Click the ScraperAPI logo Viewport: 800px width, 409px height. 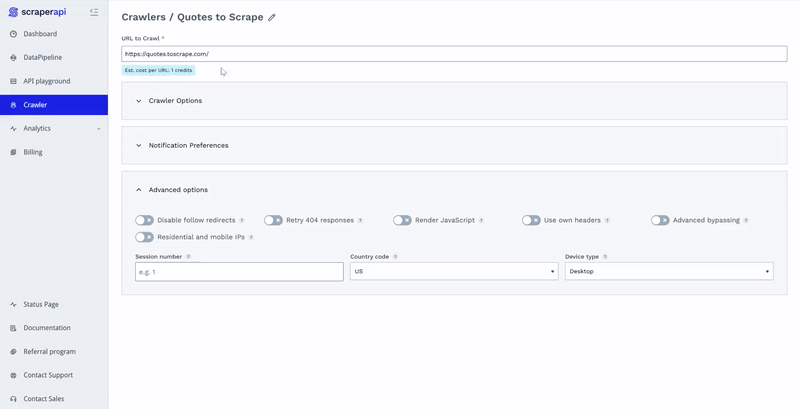coord(37,12)
